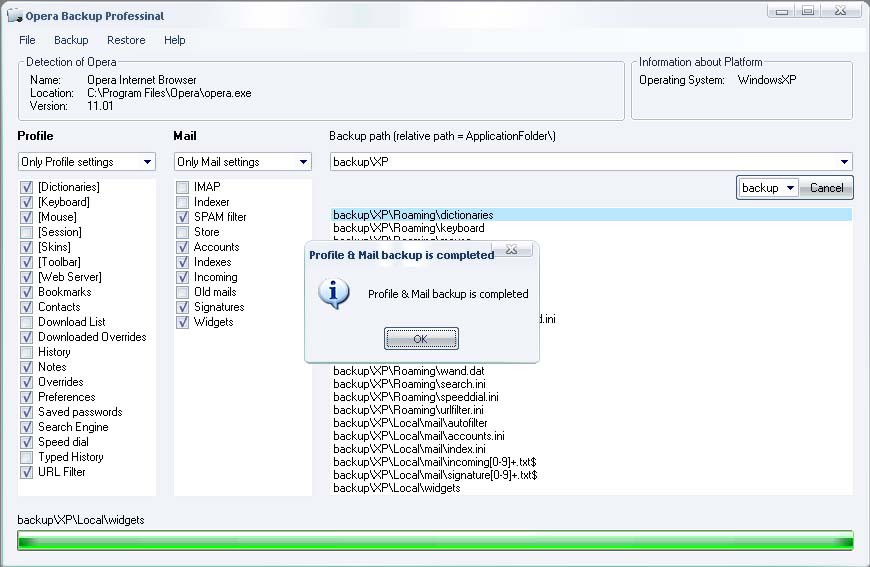This screenshot has height=567, width=870.
Task: Select log row backup\XP\Local\widgets in the list
Action: [591, 488]
